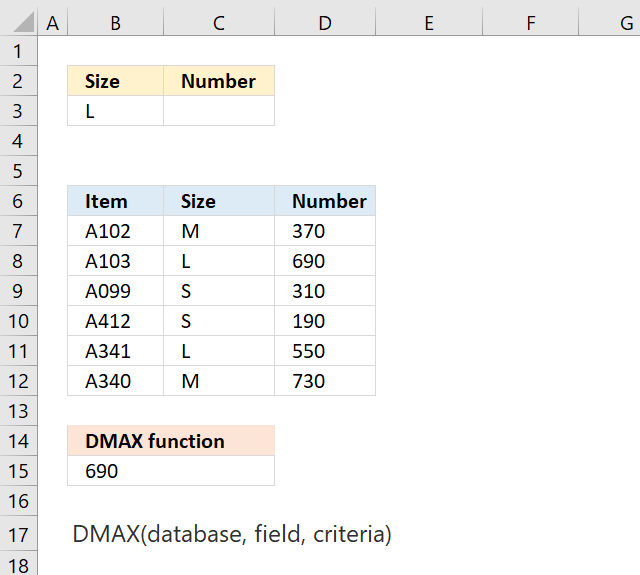Select cell with value 550
This screenshot has height=575, width=640.
[x=325, y=351]
